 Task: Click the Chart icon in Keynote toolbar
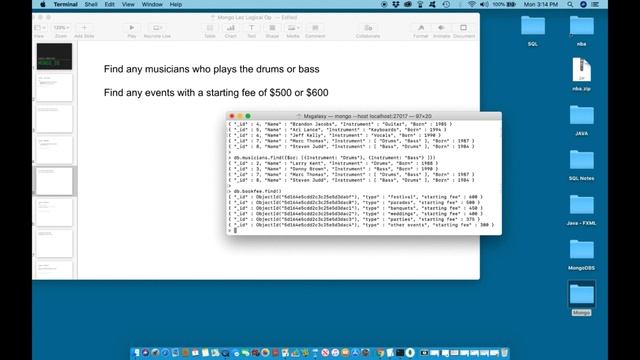point(231,28)
